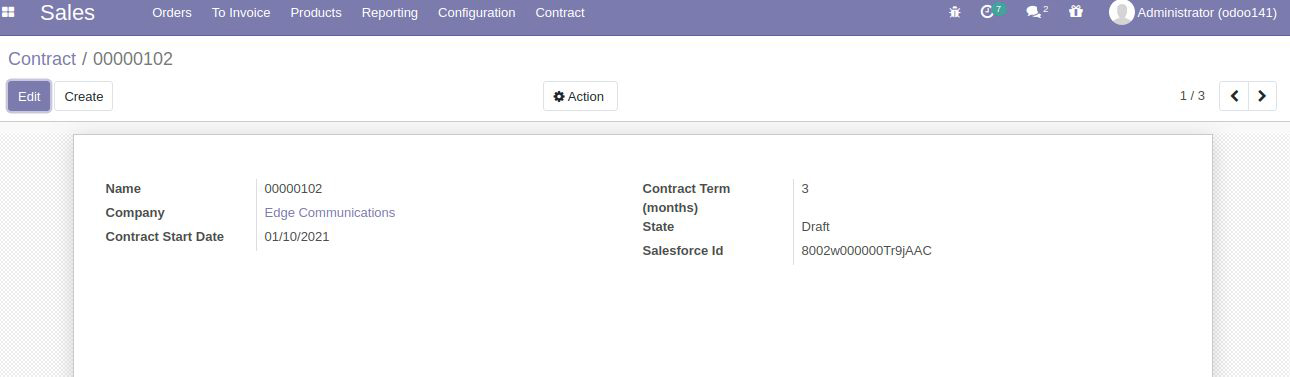The width and height of the screenshot is (1290, 377).
Task: Open the debug bug icon
Action: click(954, 12)
